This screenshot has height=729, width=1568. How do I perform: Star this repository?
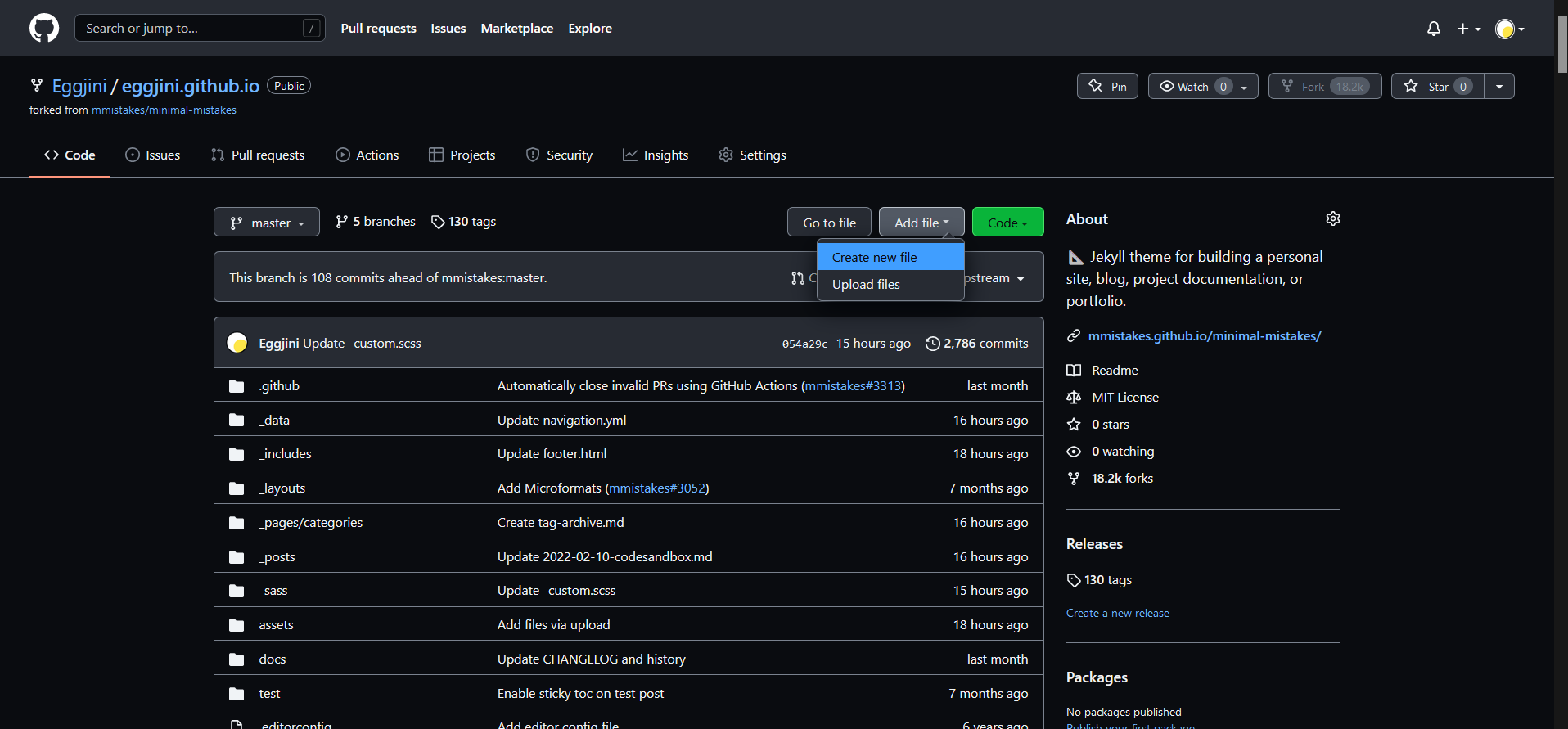[x=1437, y=86]
